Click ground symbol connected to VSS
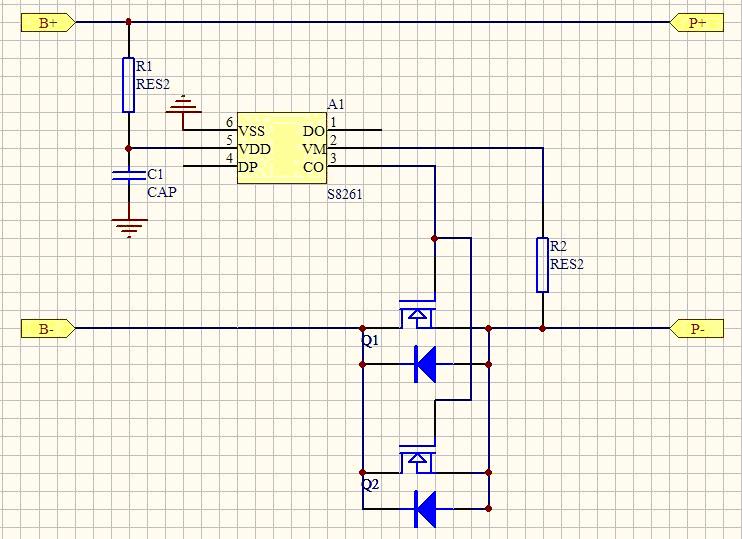742x539 pixels. point(184,106)
